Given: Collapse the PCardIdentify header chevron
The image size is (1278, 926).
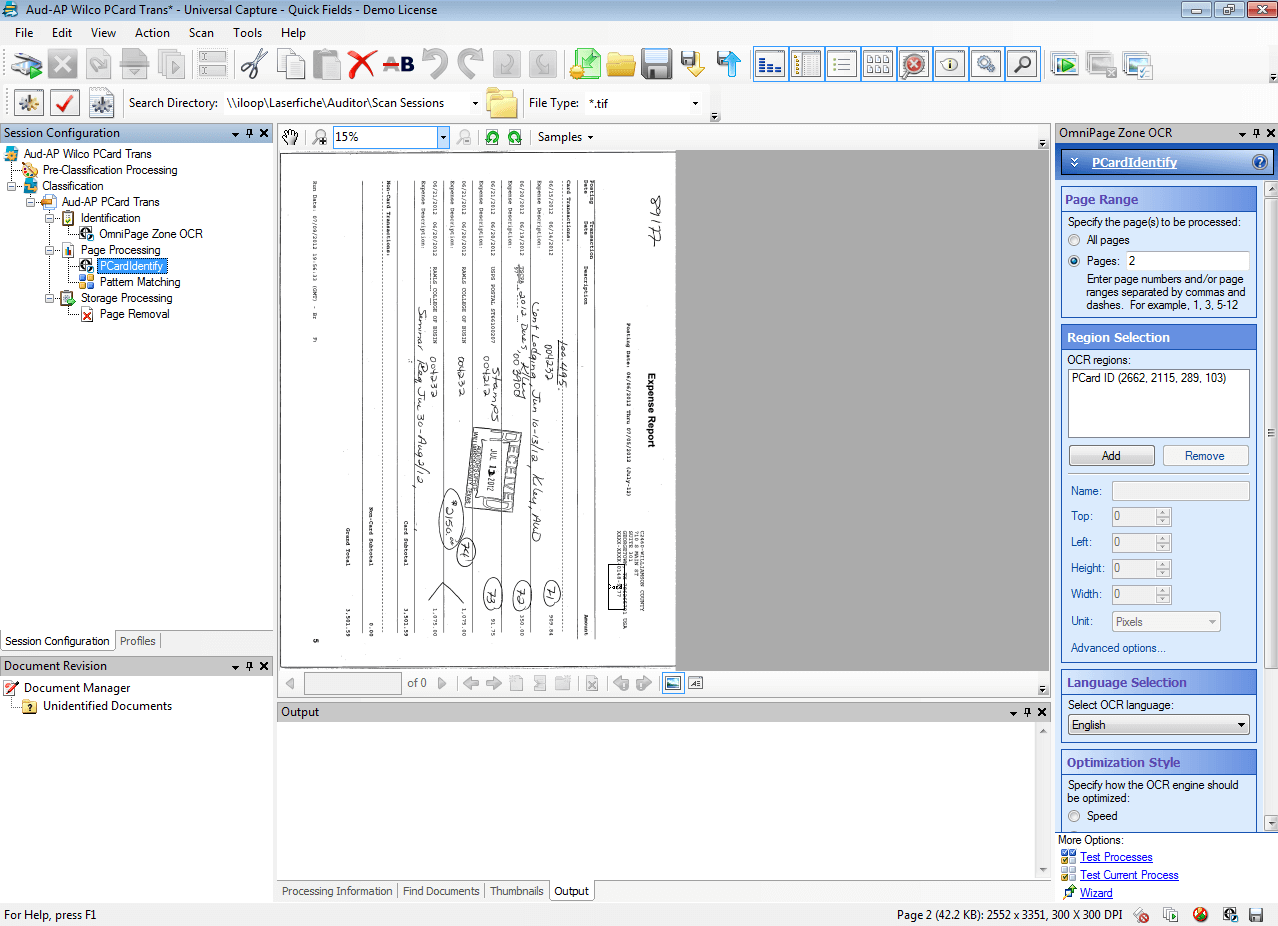Looking at the screenshot, I should (1073, 162).
